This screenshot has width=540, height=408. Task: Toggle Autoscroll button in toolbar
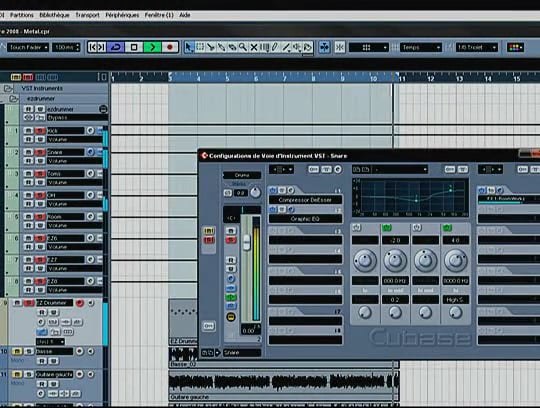[x=324, y=47]
